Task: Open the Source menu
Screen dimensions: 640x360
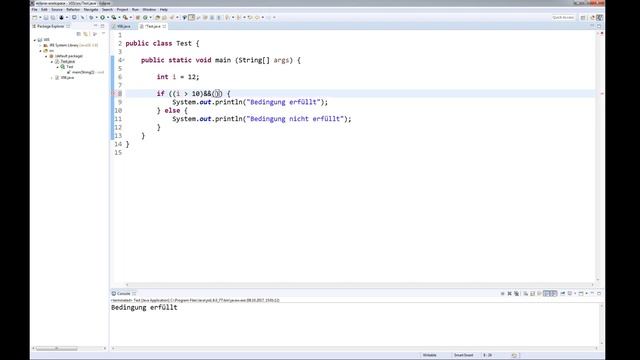Action: click(57, 9)
